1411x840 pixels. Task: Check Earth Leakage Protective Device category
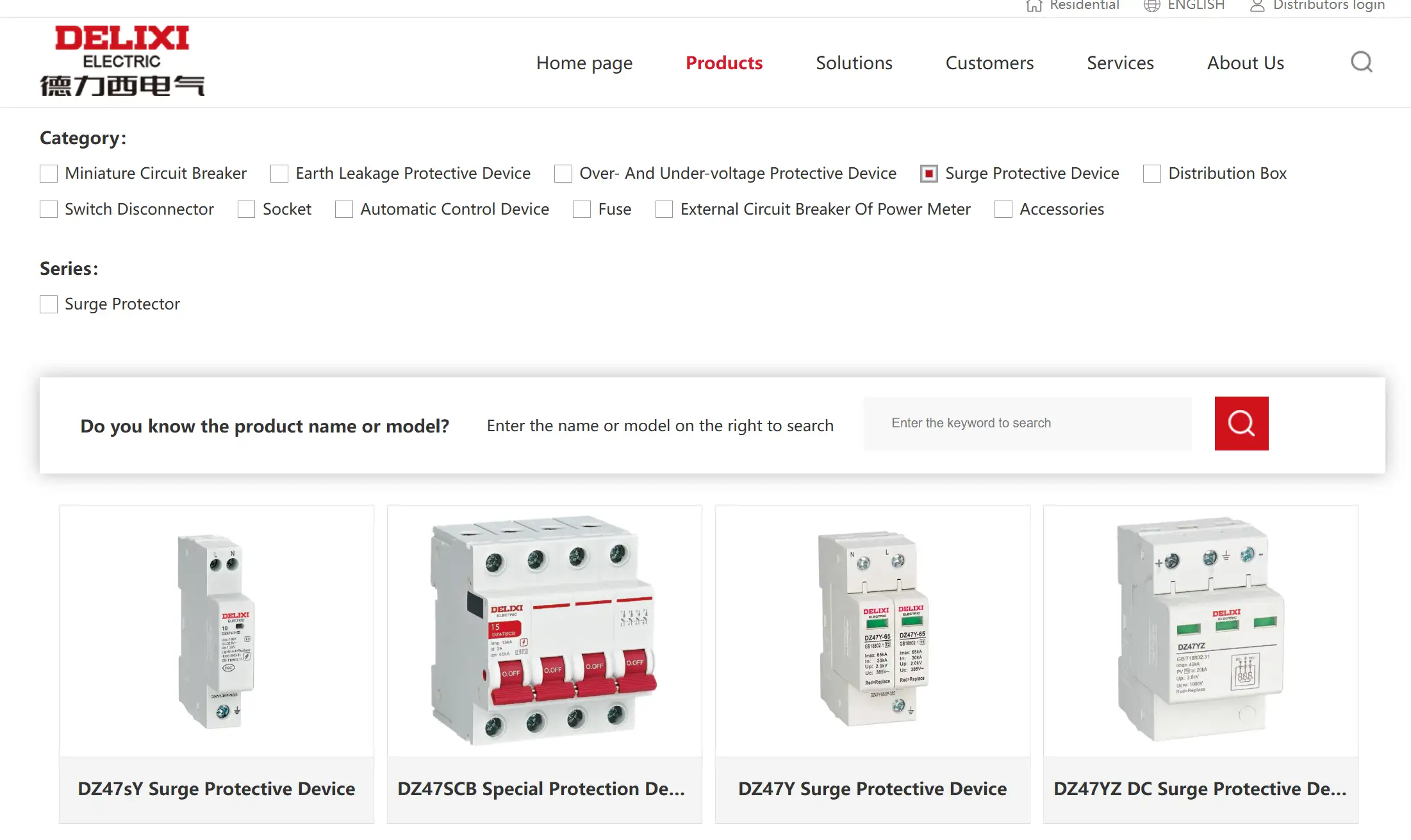point(279,174)
